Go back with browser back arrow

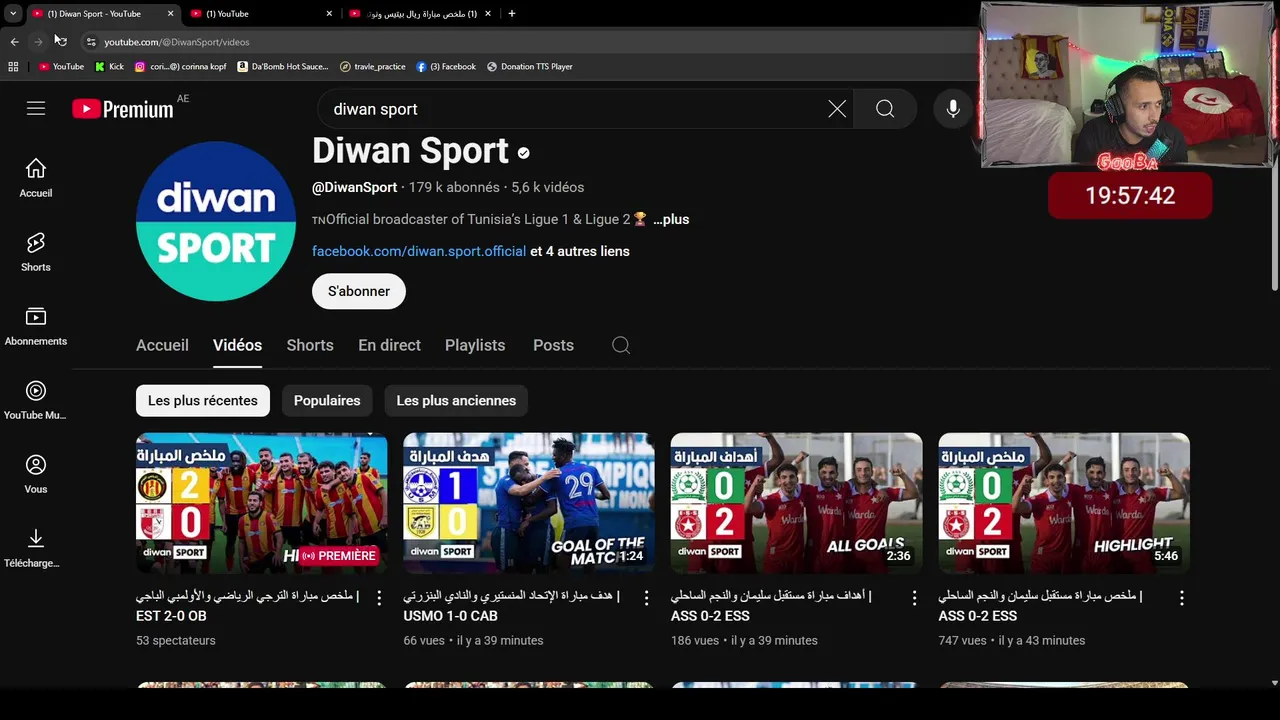point(14,42)
